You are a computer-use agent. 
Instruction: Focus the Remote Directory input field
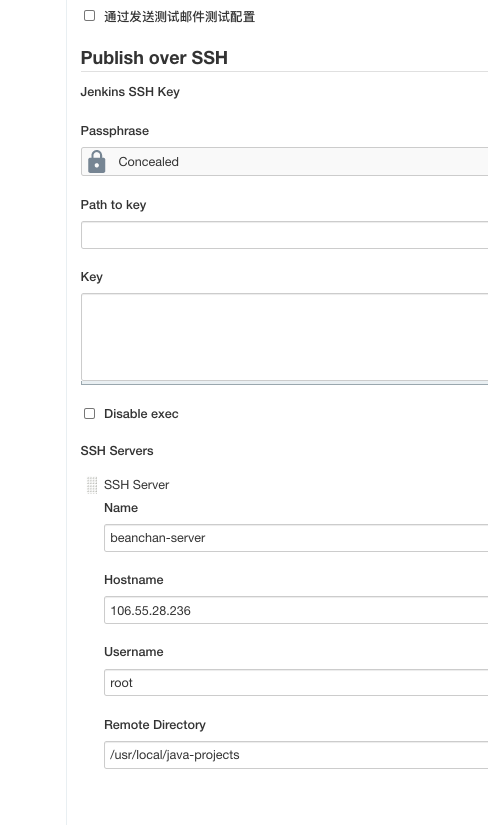(x=296, y=755)
